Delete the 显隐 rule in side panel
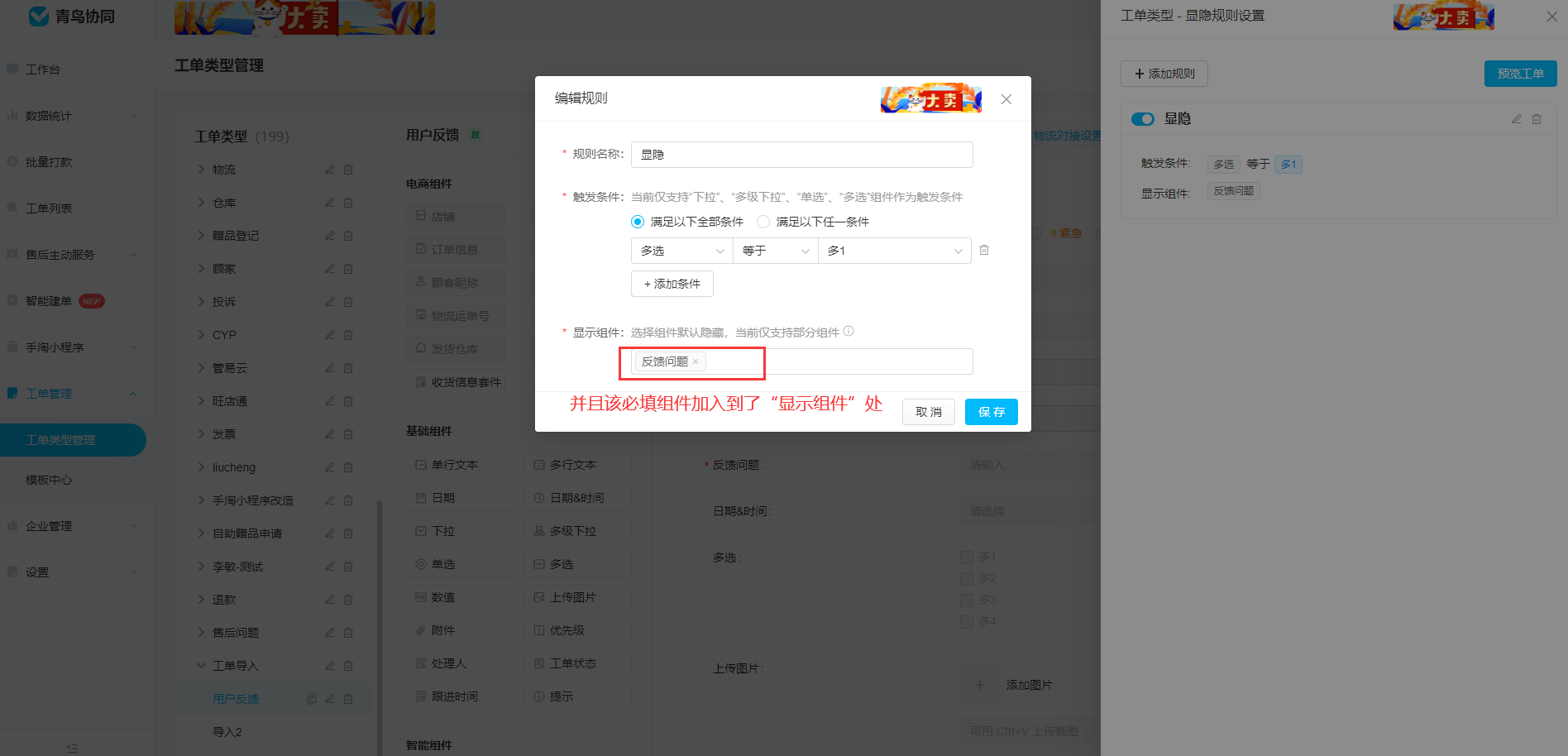Image resolution: width=1568 pixels, height=756 pixels. click(1537, 119)
